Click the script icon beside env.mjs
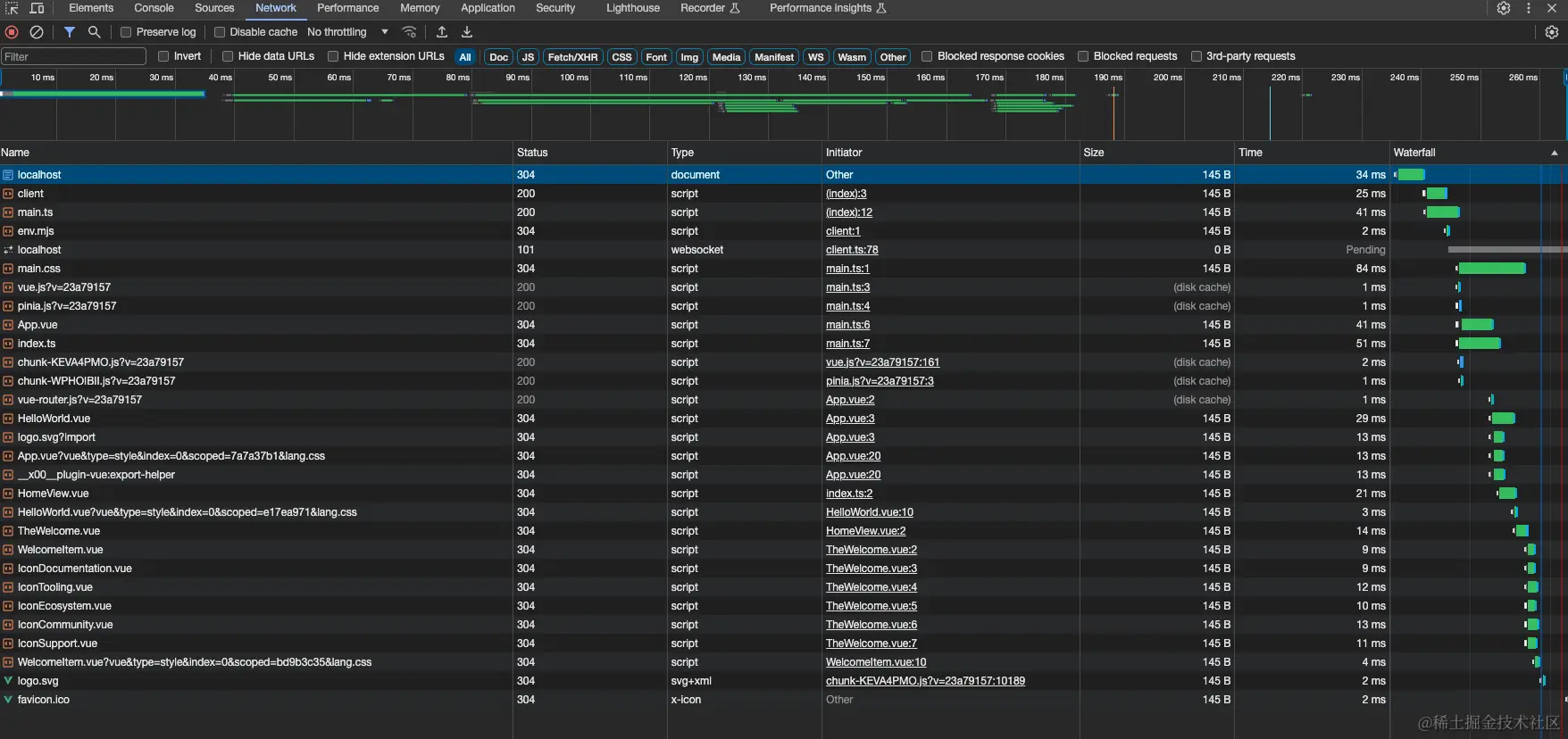The image size is (1568, 739). click(8, 231)
